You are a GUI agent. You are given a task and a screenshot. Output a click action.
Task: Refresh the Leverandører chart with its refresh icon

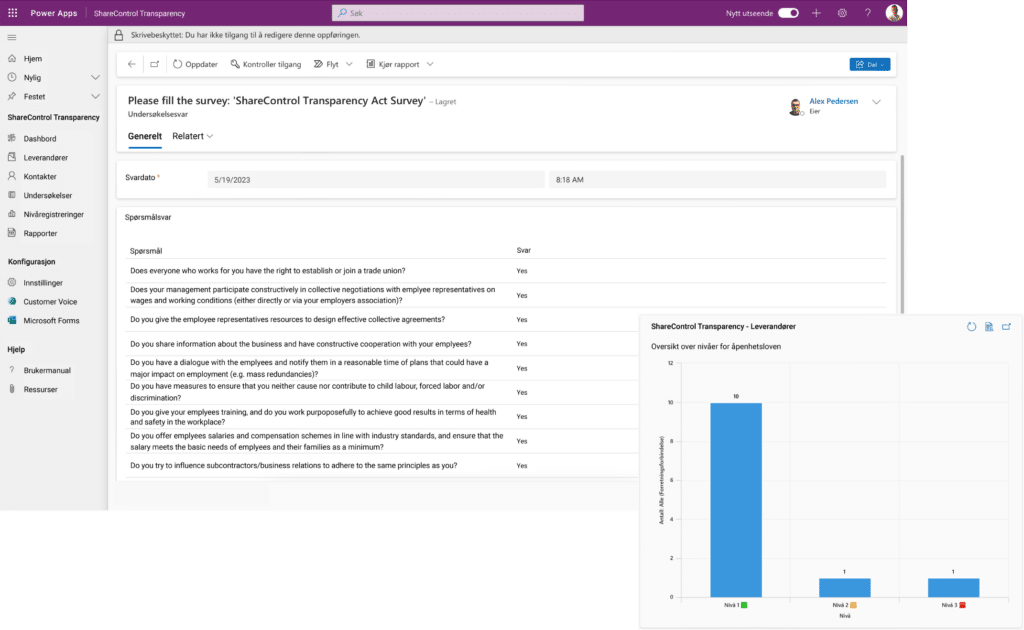(971, 327)
